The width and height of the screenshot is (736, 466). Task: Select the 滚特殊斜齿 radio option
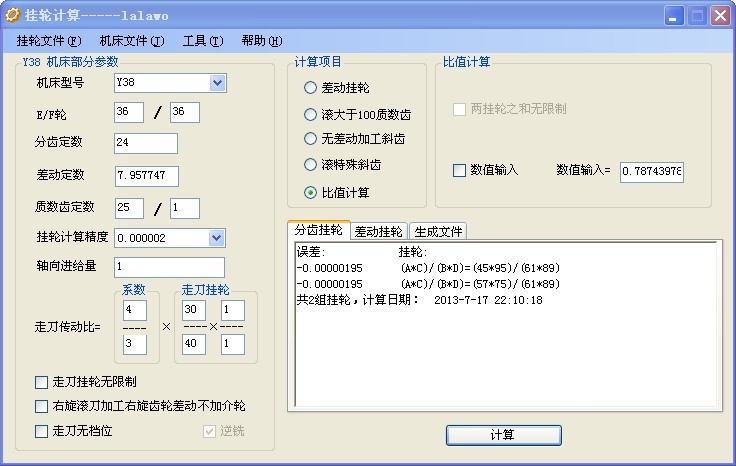[310, 165]
